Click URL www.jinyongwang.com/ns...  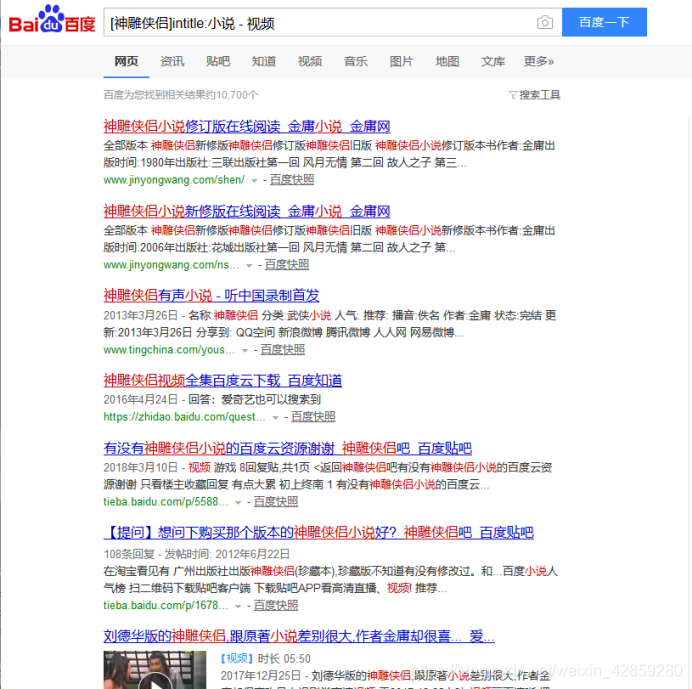click(171, 265)
